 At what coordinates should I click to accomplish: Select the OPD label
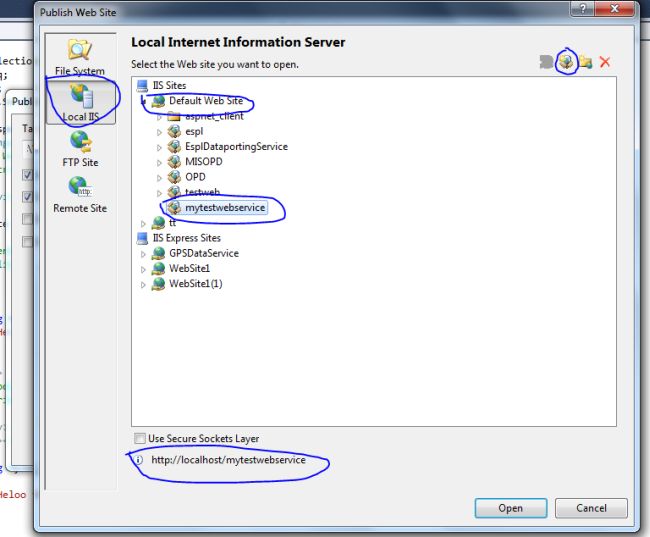coord(195,177)
